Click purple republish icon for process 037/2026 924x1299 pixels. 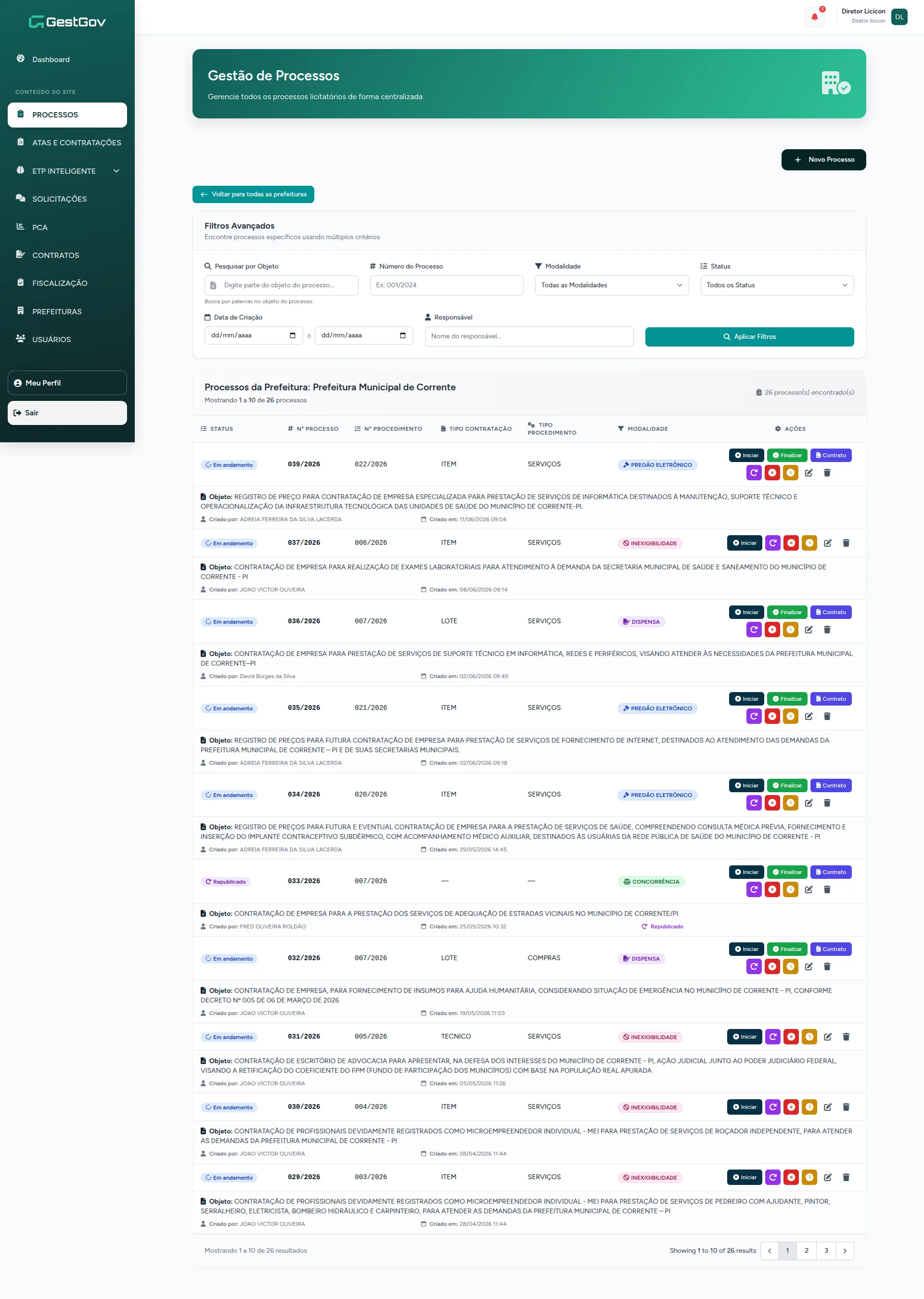773,543
